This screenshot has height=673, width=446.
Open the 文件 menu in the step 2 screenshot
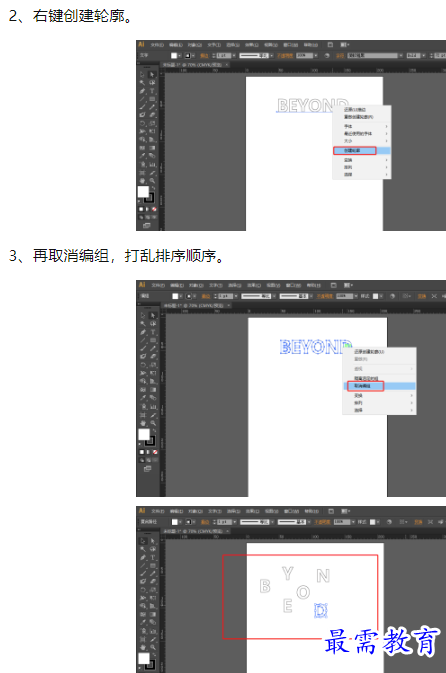(x=157, y=45)
